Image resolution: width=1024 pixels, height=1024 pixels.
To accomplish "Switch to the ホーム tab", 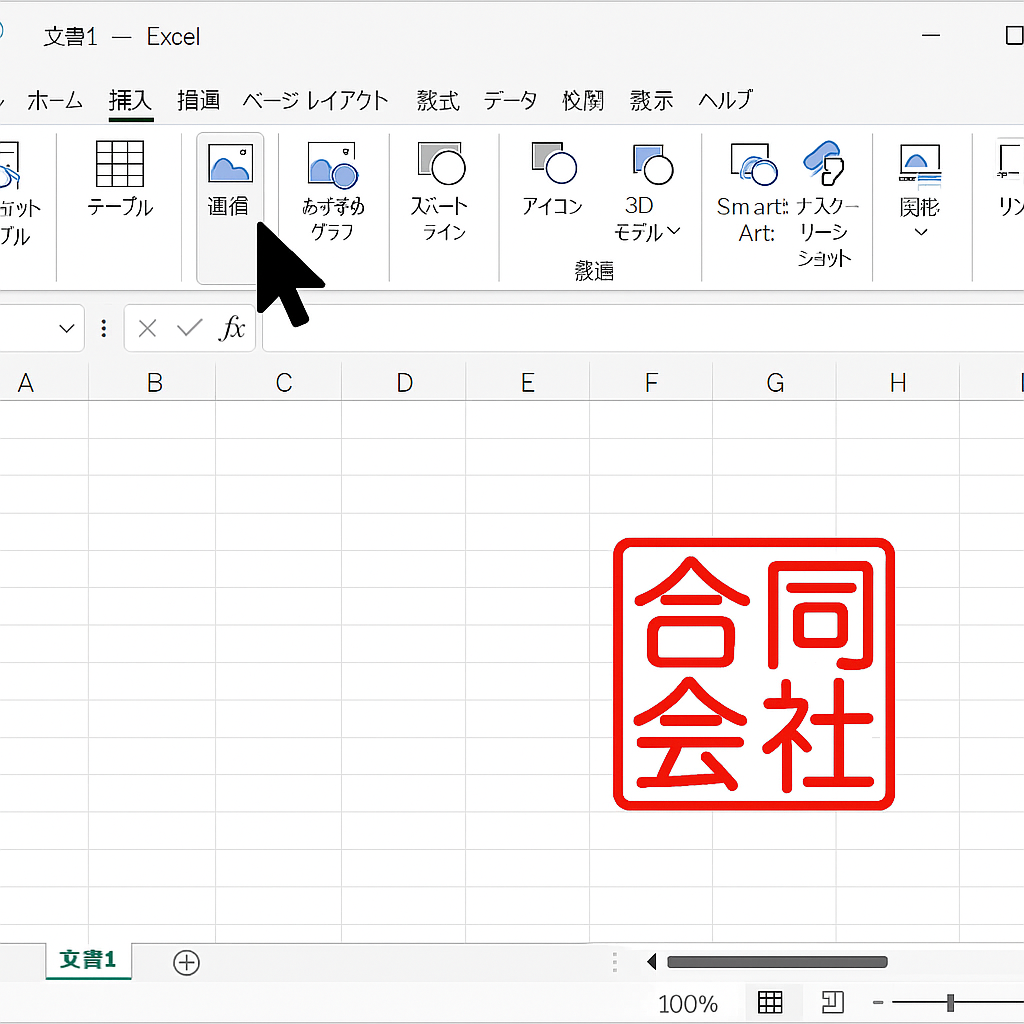I will click(56, 101).
